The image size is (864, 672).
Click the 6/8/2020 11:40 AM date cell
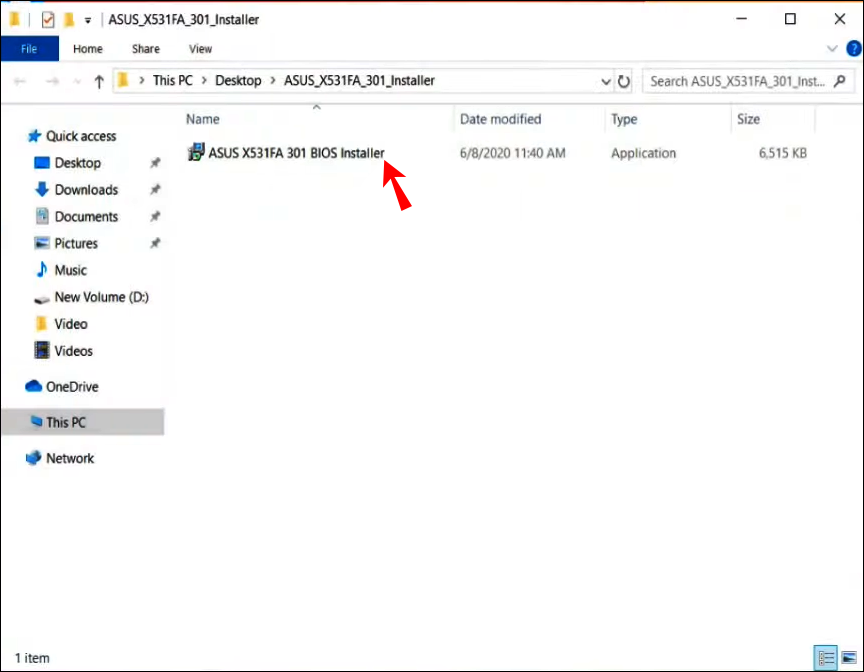point(512,153)
